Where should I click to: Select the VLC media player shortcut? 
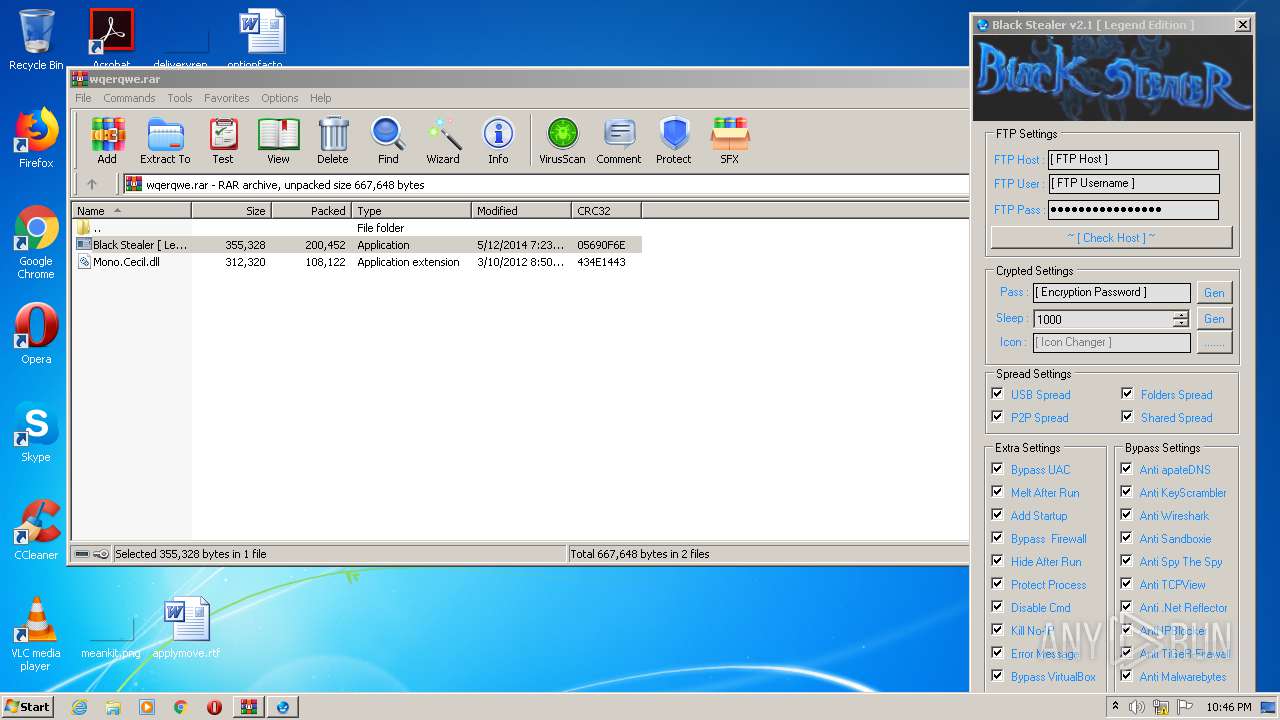pos(36,634)
